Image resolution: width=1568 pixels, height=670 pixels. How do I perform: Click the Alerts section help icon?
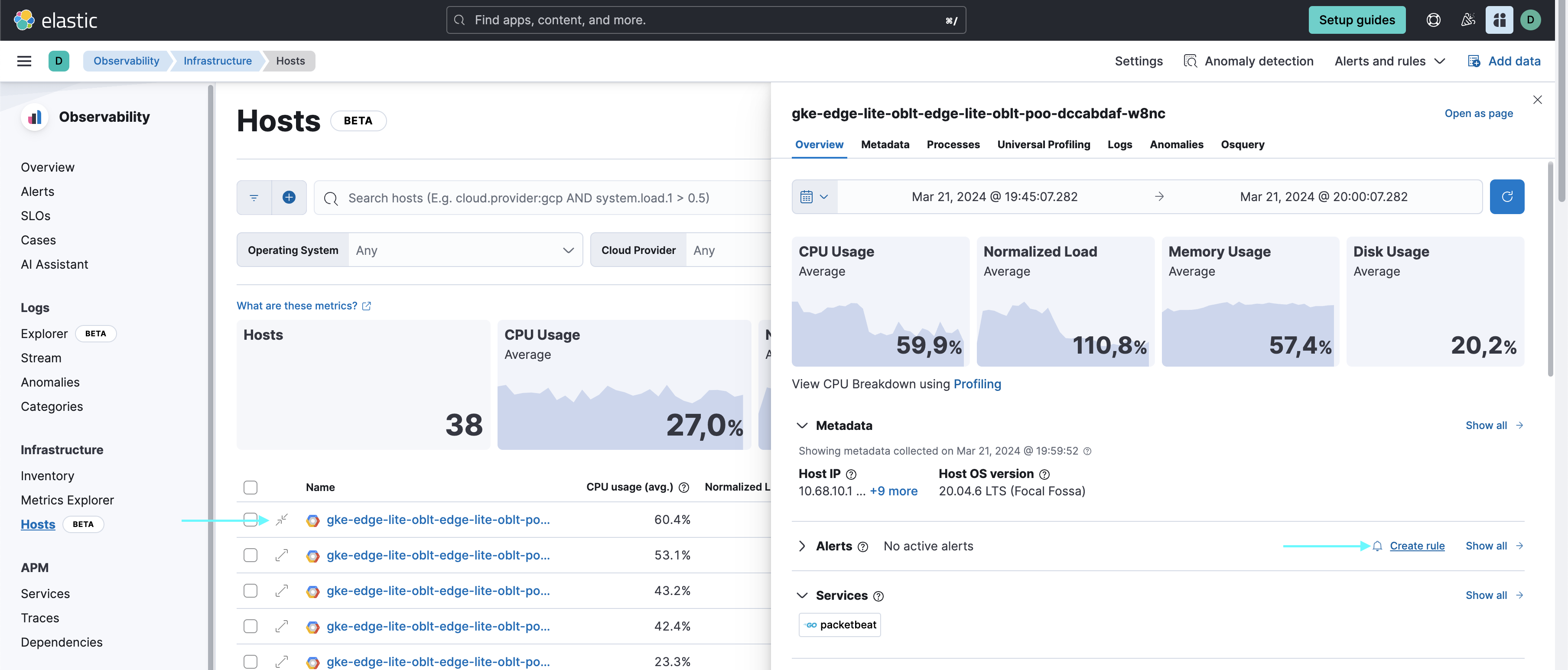(862, 546)
